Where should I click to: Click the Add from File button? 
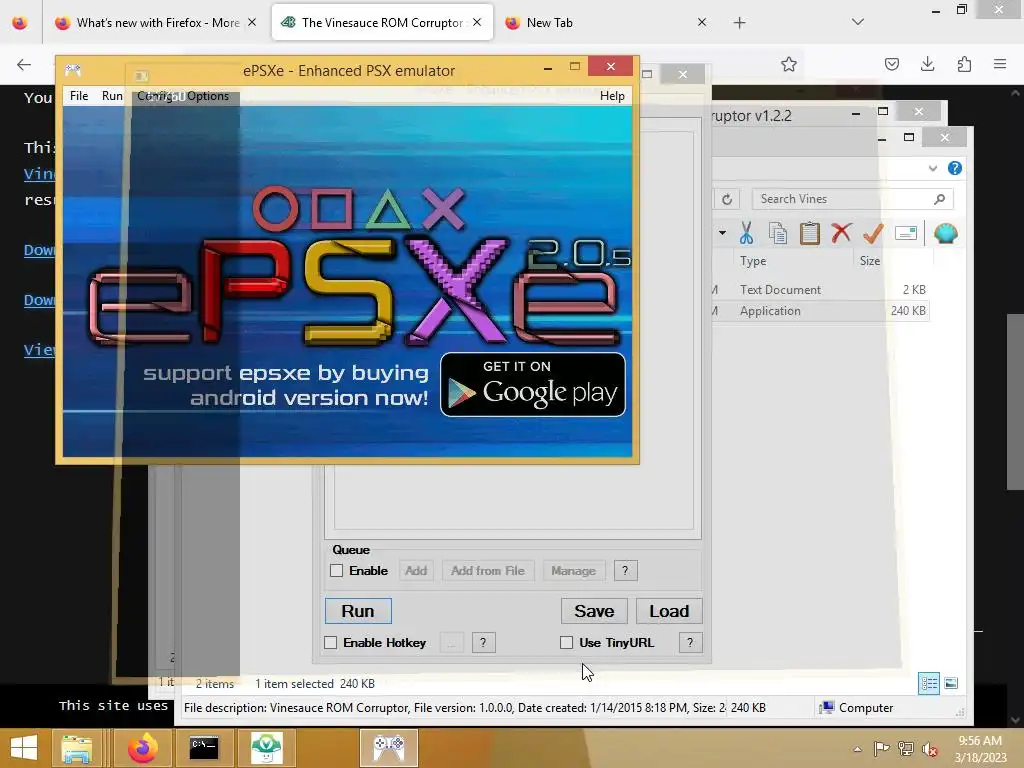click(x=488, y=571)
